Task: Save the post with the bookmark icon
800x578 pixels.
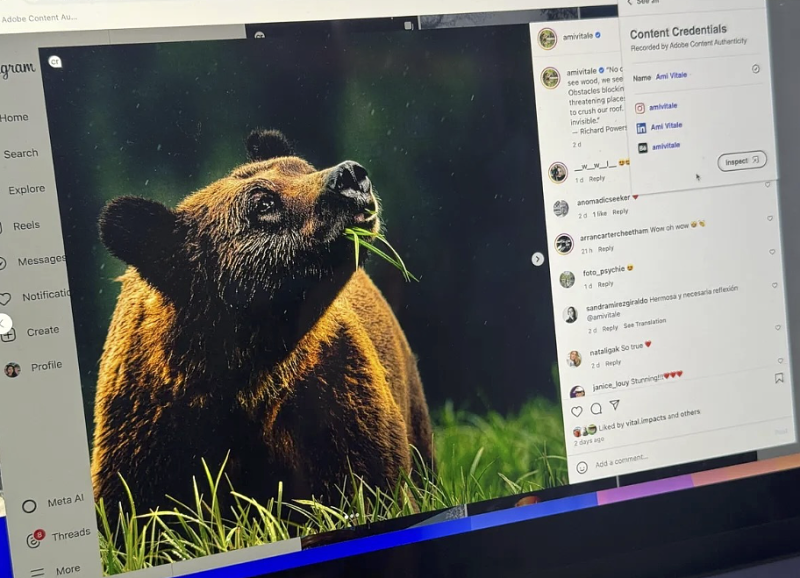Action: [x=779, y=378]
